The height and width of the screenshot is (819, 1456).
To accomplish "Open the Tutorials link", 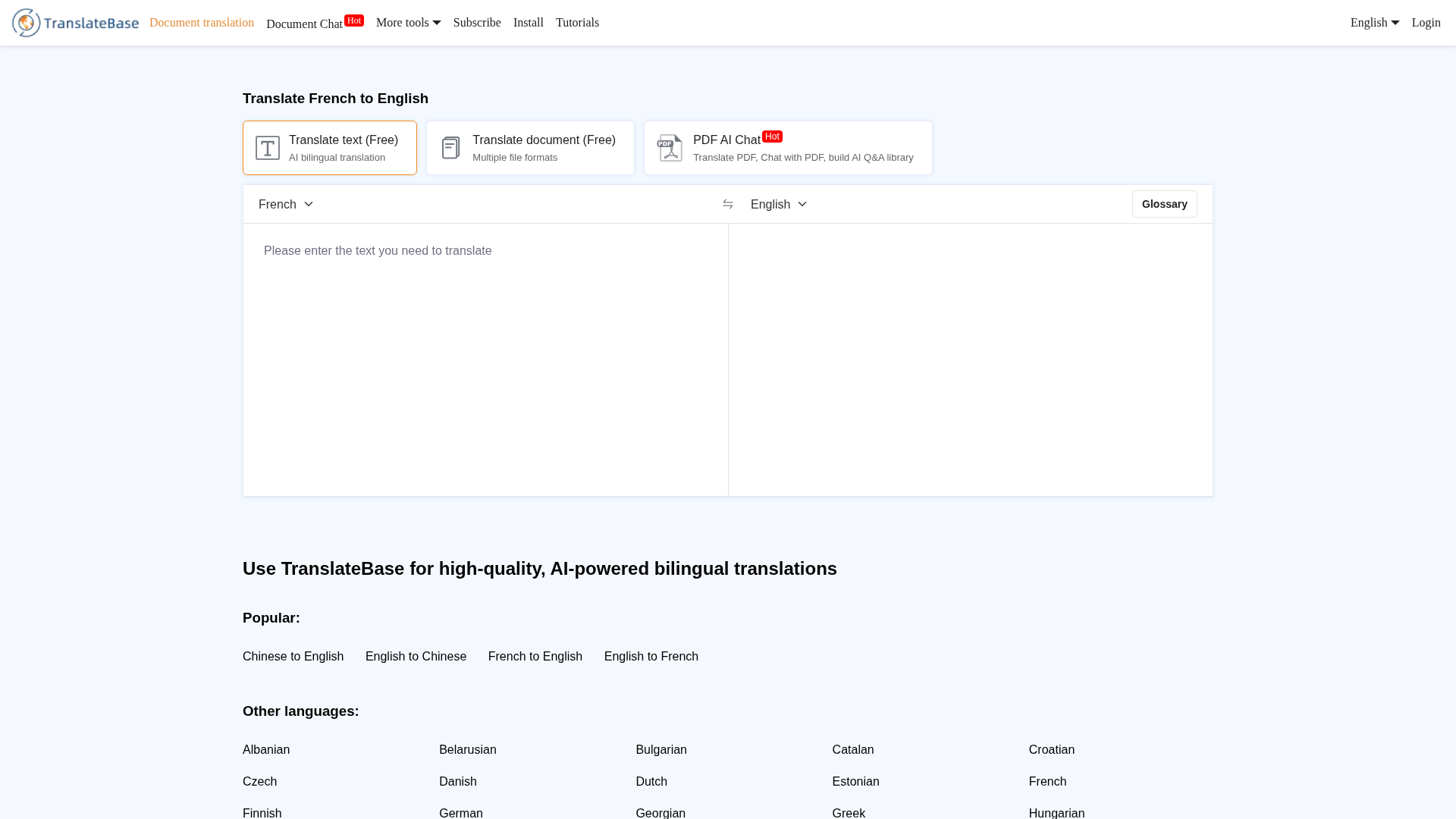I will coord(577,23).
